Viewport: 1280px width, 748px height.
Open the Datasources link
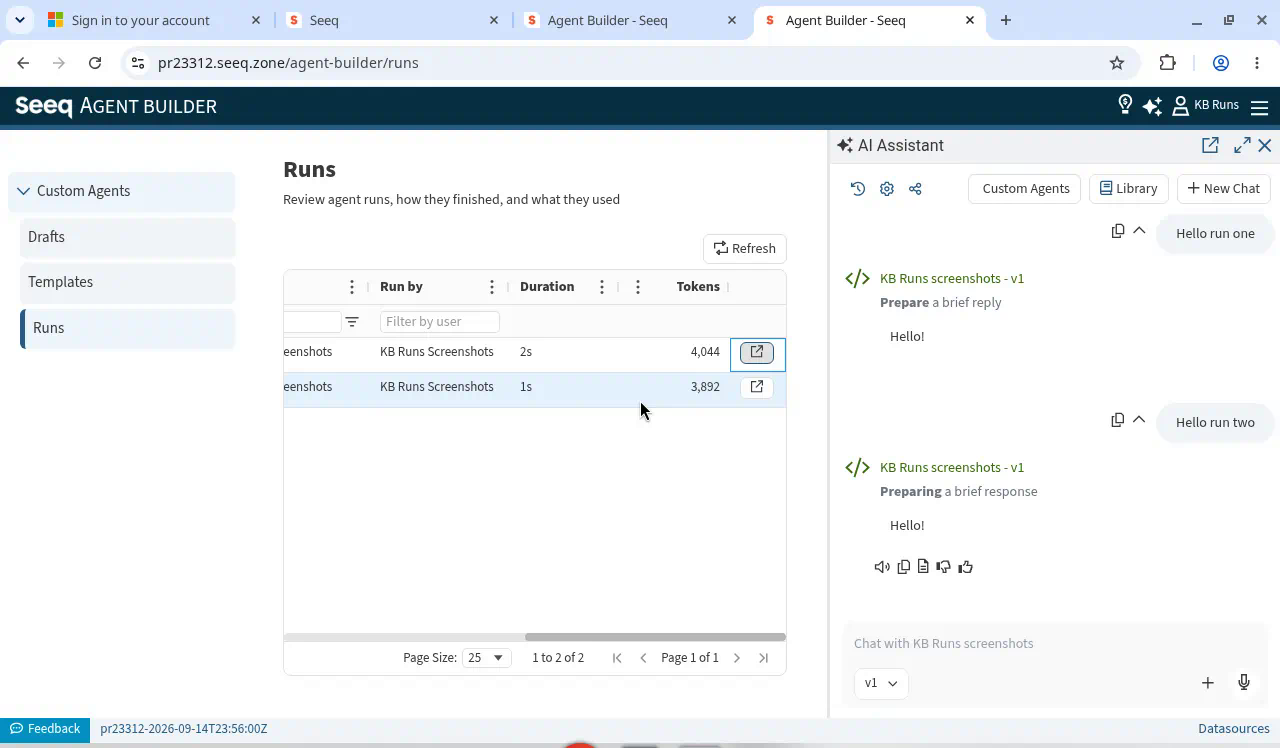[1234, 729]
